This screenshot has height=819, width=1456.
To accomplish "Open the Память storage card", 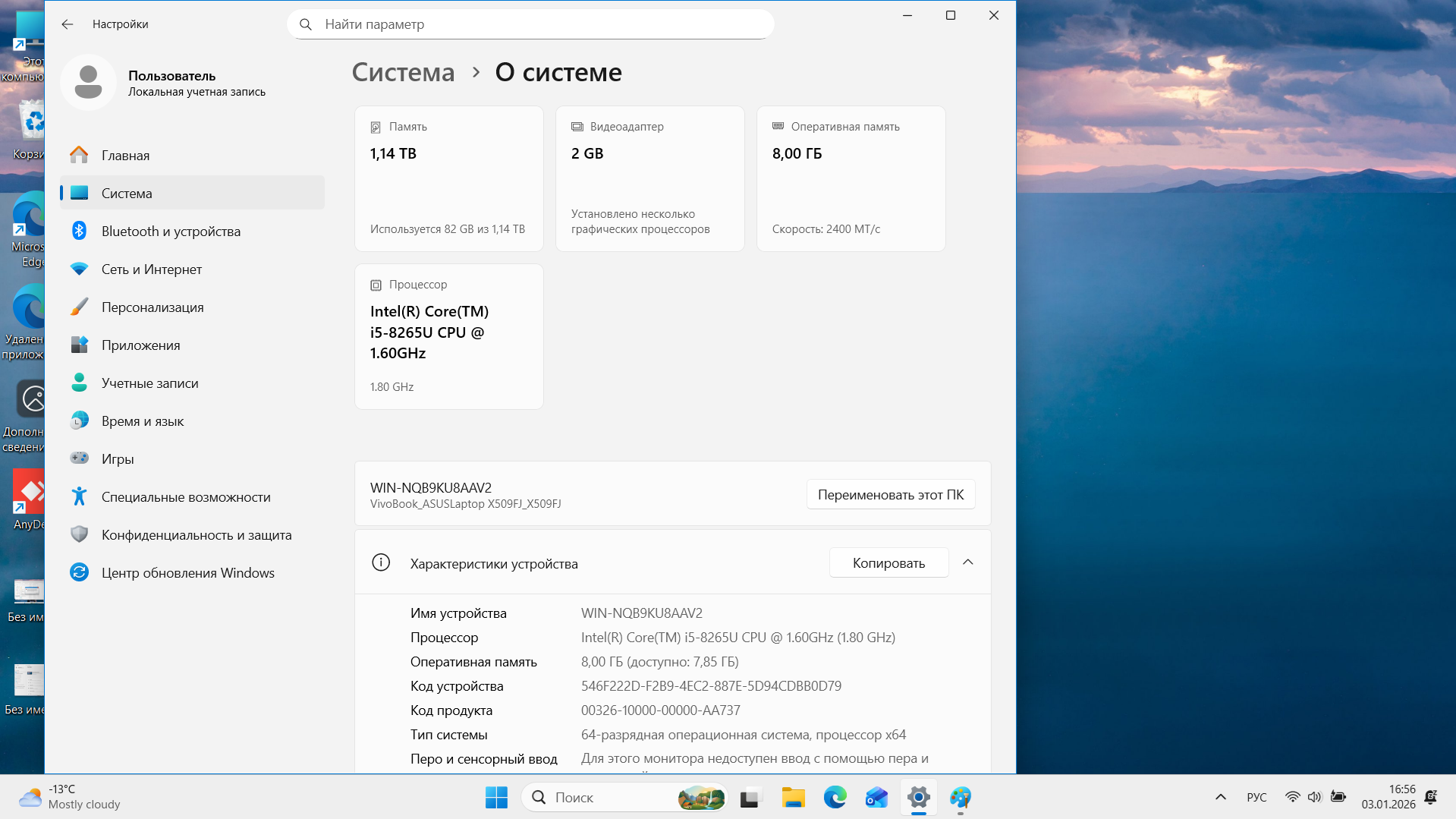I will click(448, 178).
